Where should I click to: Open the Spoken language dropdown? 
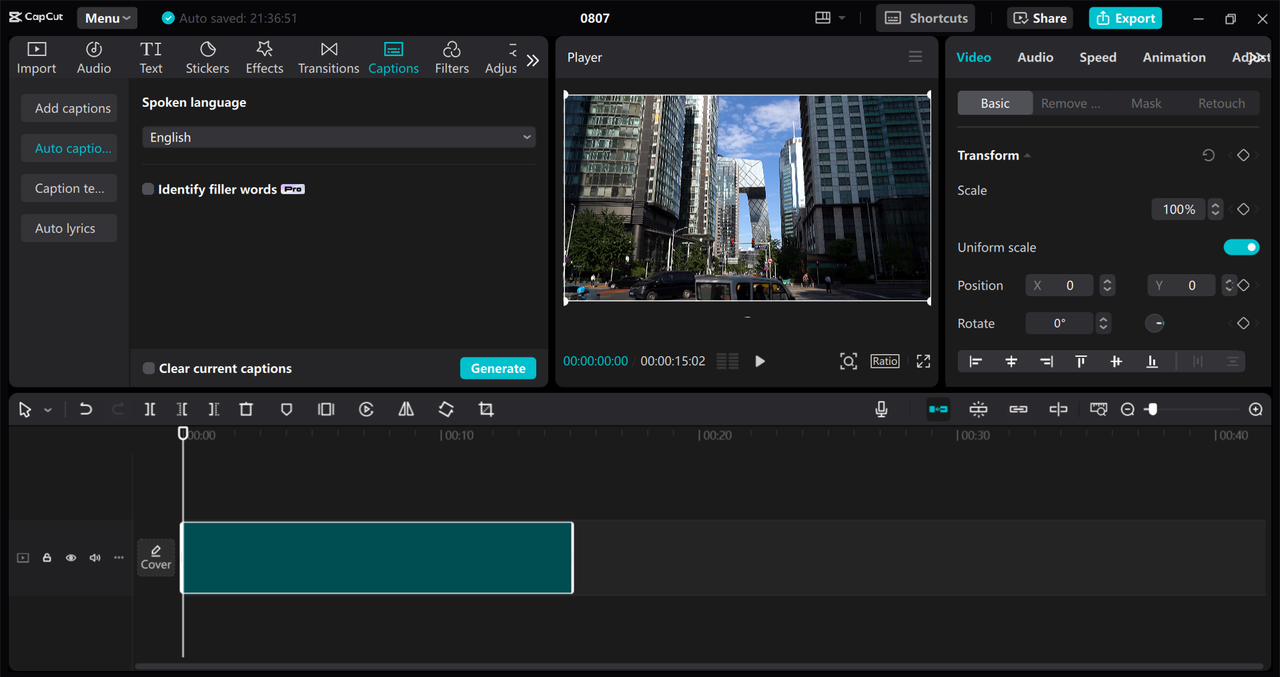pyautogui.click(x=339, y=137)
